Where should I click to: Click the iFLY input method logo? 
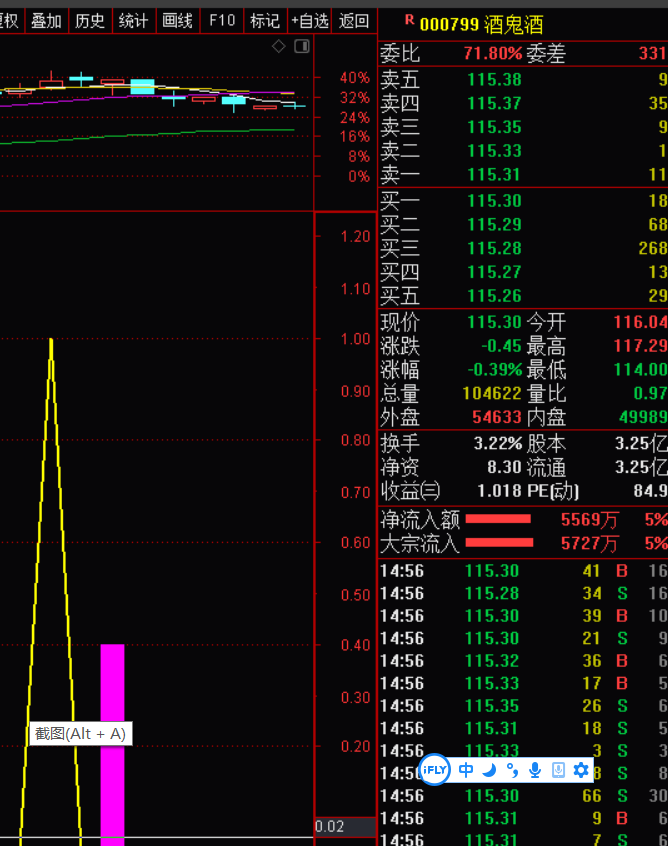pos(434,770)
